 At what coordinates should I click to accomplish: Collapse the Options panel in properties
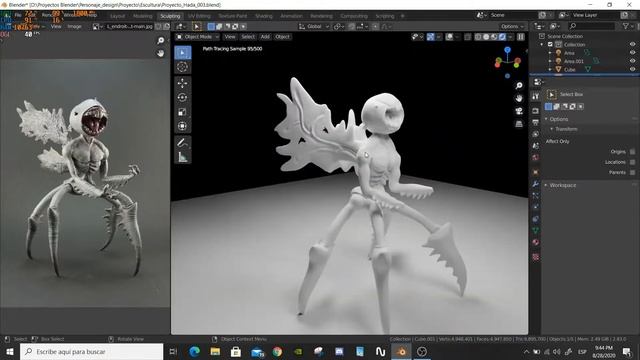[546, 119]
